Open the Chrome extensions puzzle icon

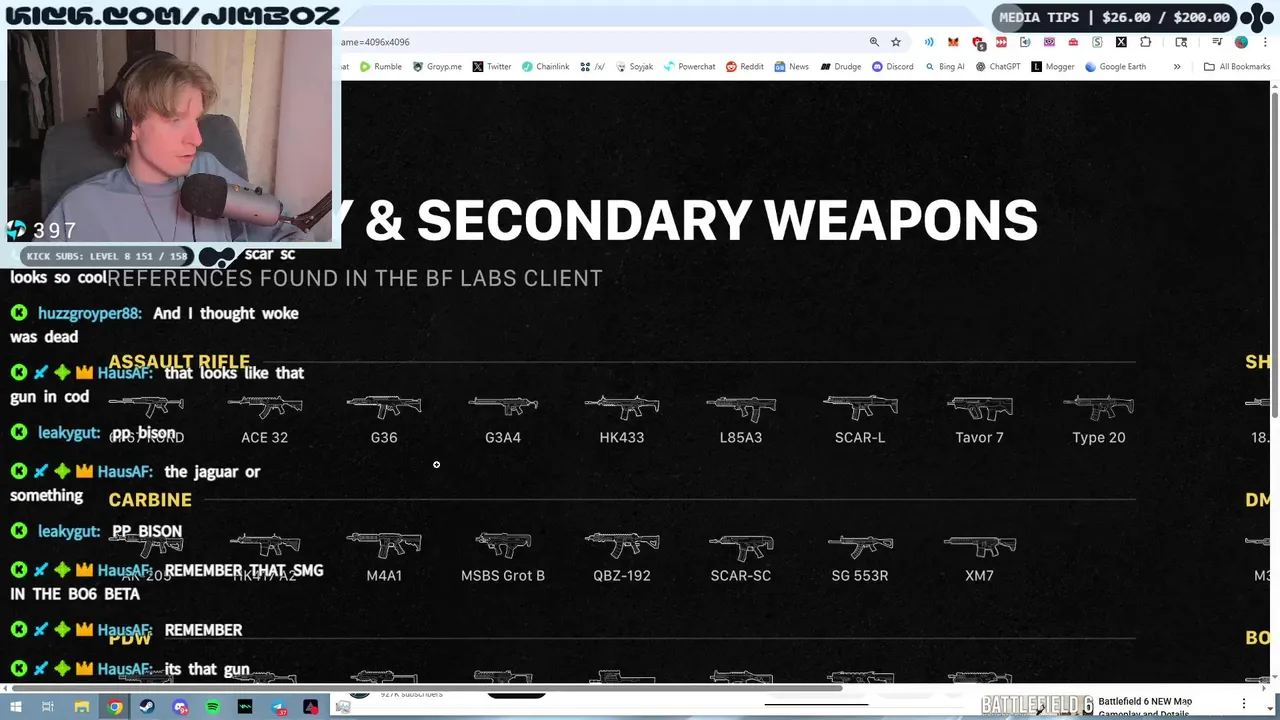pyautogui.click(x=1145, y=42)
